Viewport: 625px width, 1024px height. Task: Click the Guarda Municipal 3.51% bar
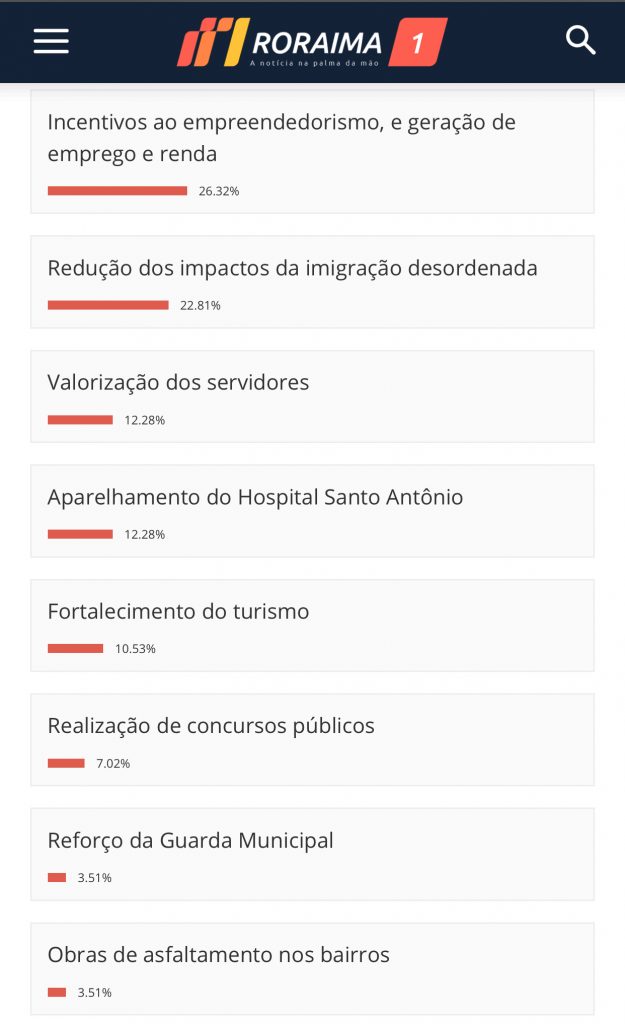pos(57,878)
